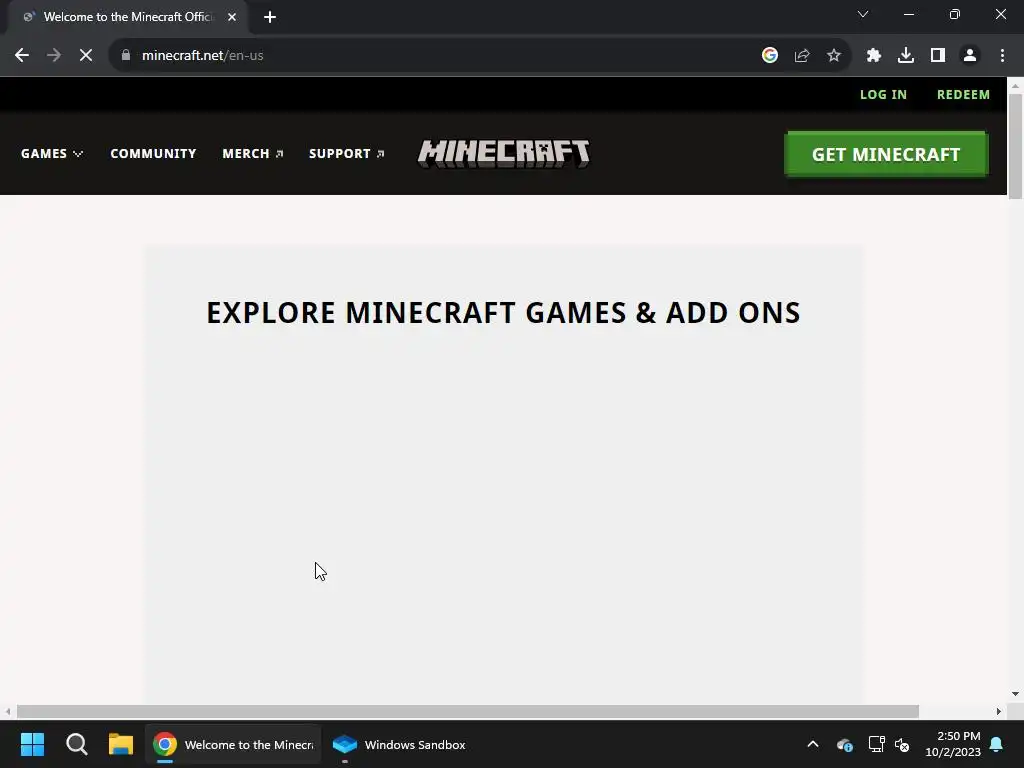Switch to Chrome taskbar window
The width and height of the screenshot is (1024, 768).
pos(233,744)
